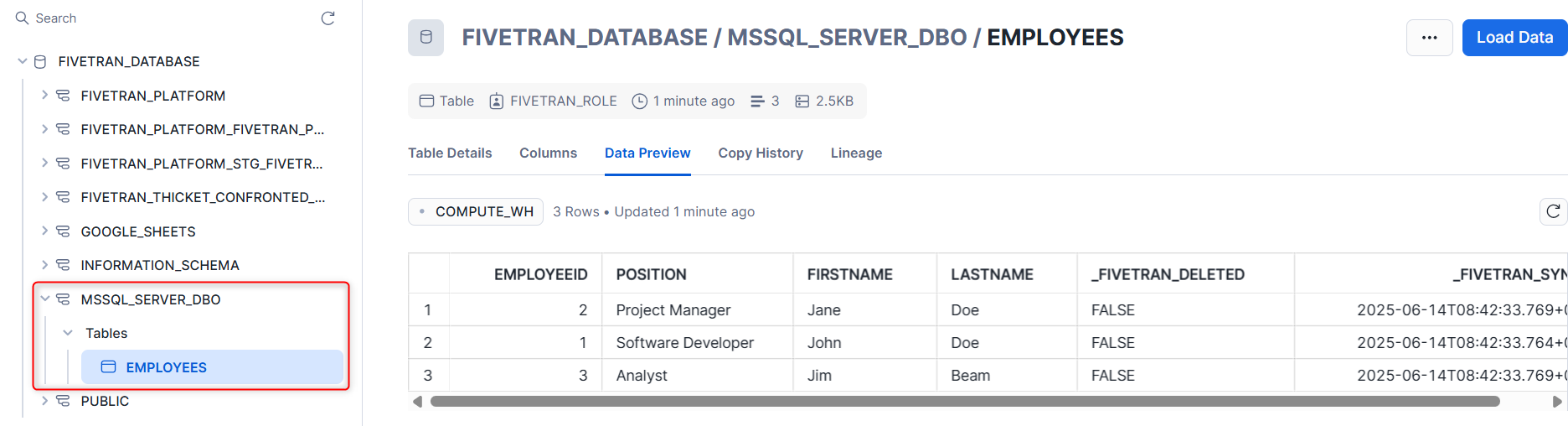Click the FIVETRAN_PLATFORM schema icon
1568x426 pixels.
(63, 96)
